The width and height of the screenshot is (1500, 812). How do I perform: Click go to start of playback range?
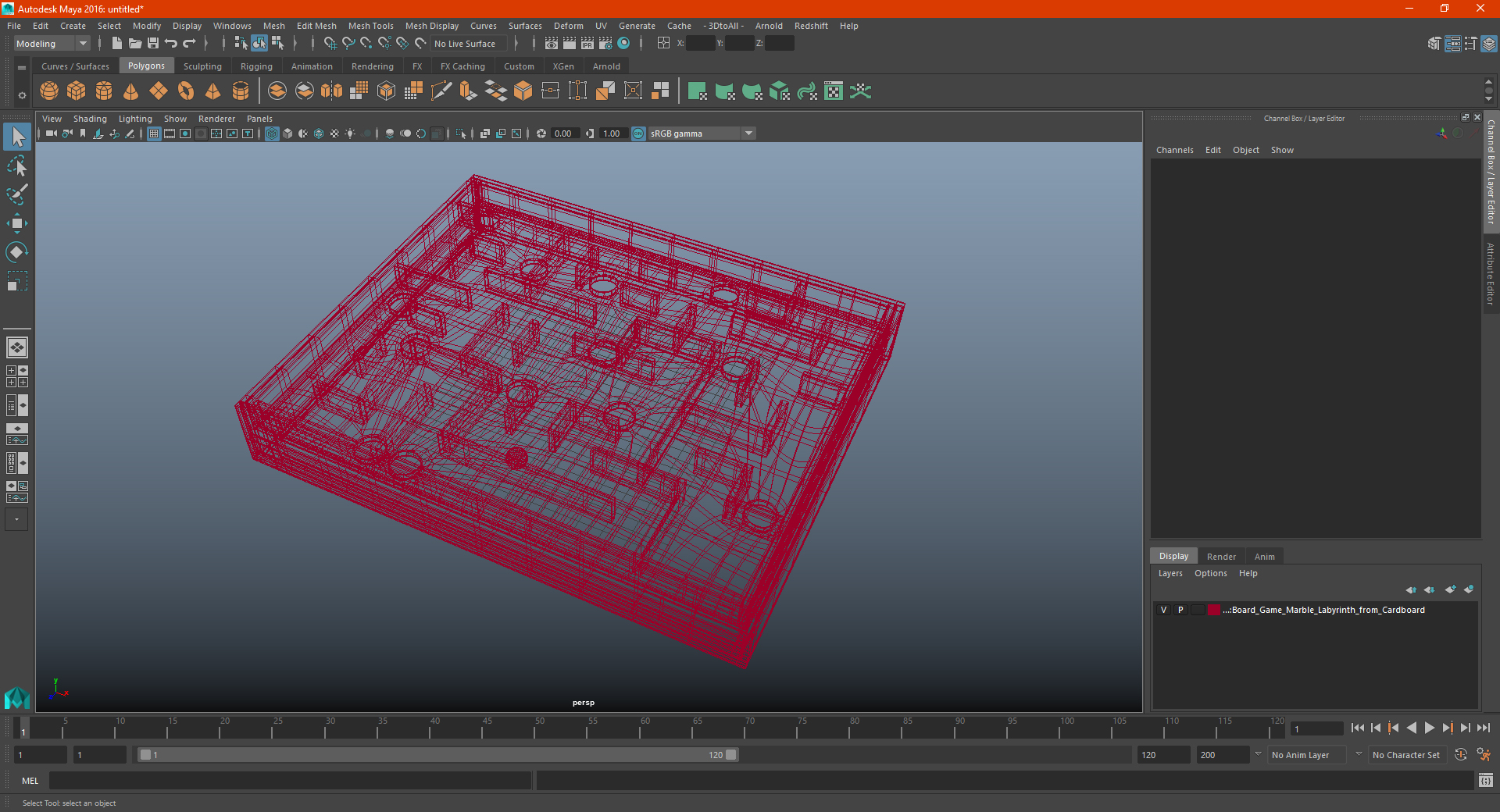tap(1357, 728)
